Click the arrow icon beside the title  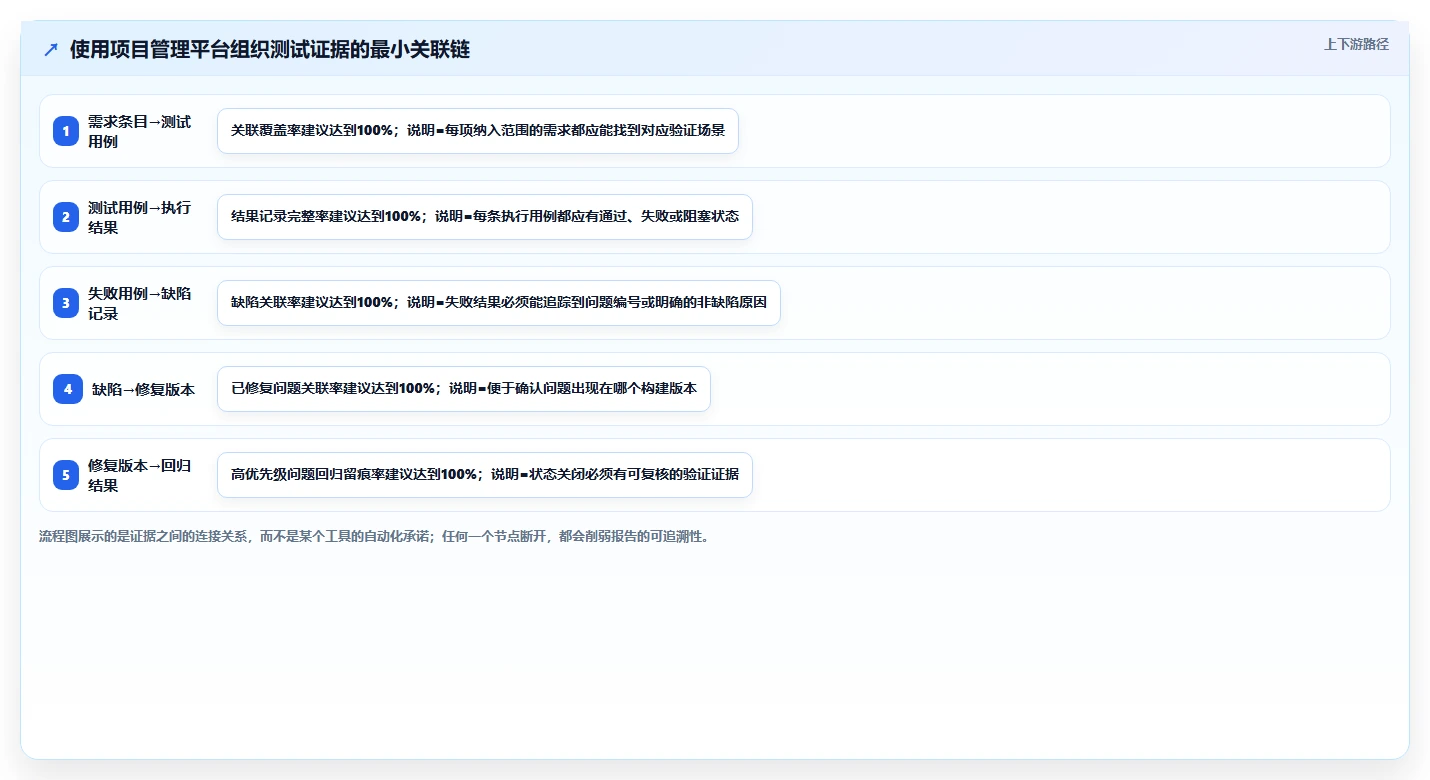coord(51,50)
